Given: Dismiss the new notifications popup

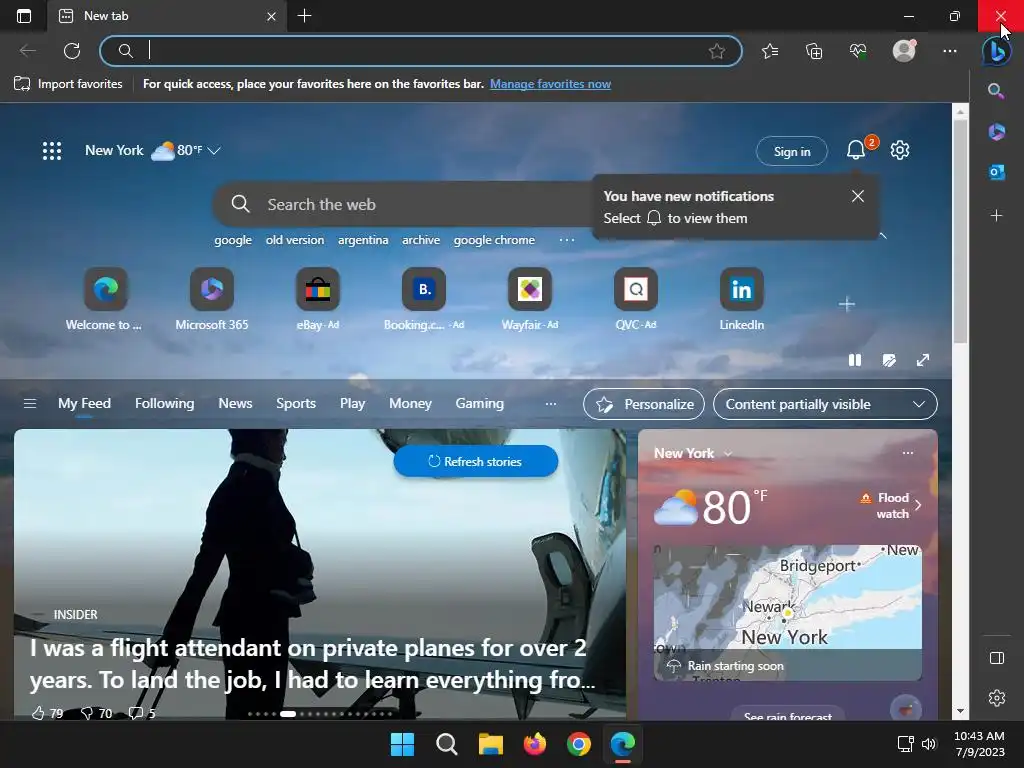Looking at the screenshot, I should (858, 196).
